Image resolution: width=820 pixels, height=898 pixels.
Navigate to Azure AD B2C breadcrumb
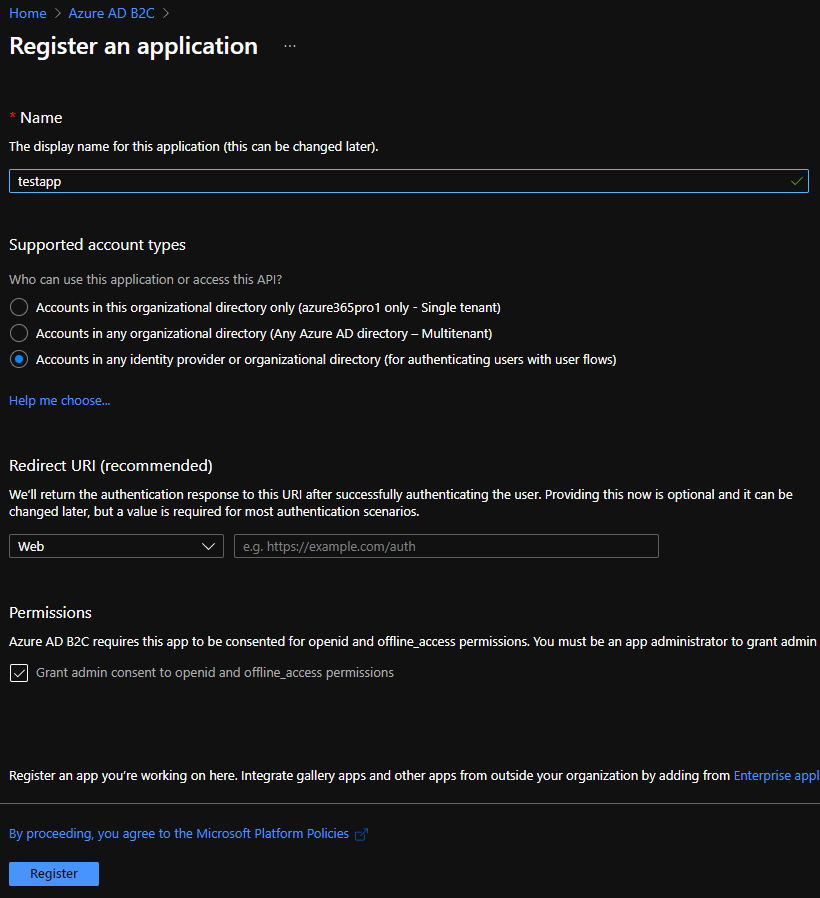[x=112, y=13]
